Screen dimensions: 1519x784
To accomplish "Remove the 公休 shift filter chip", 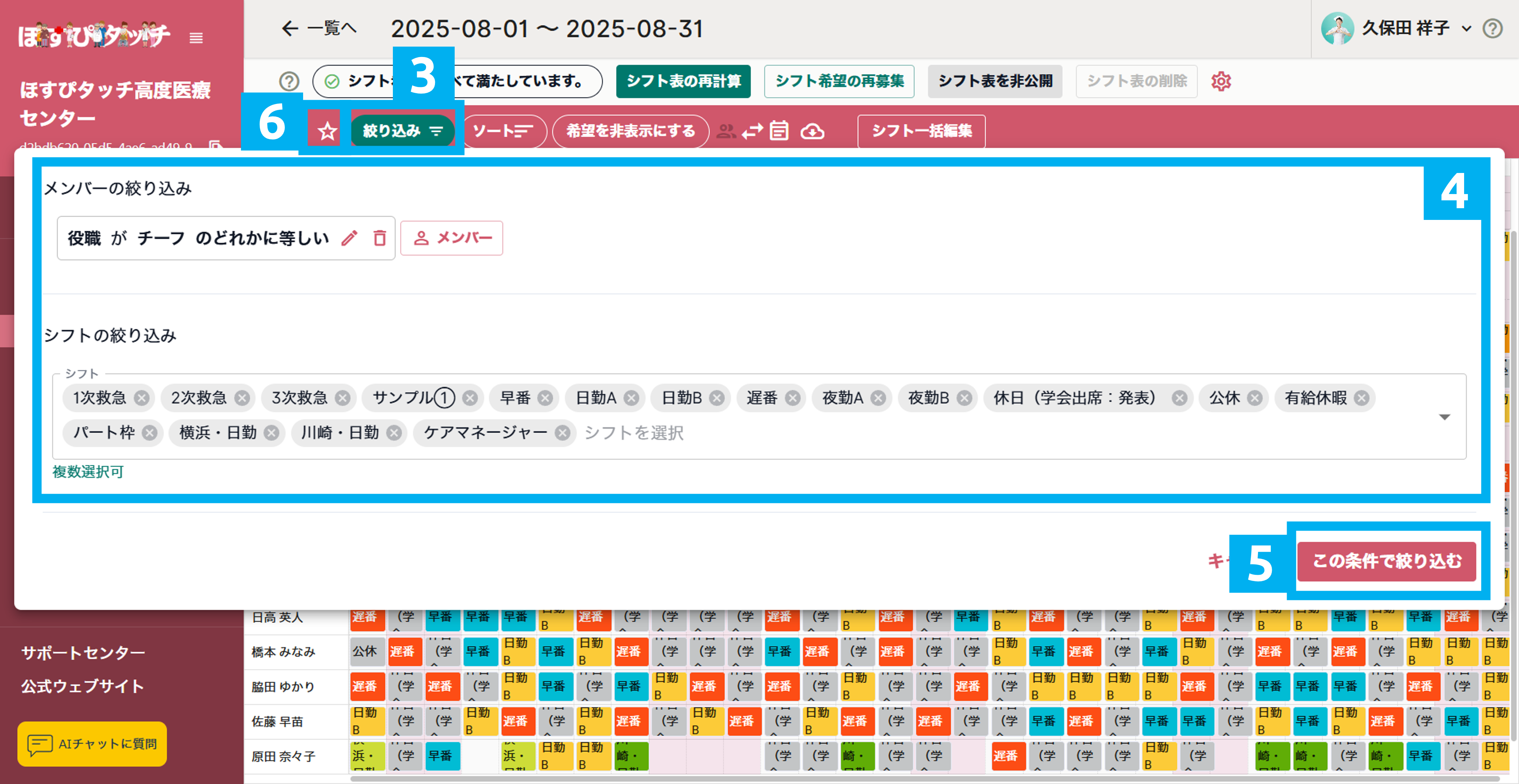I will click(1254, 398).
